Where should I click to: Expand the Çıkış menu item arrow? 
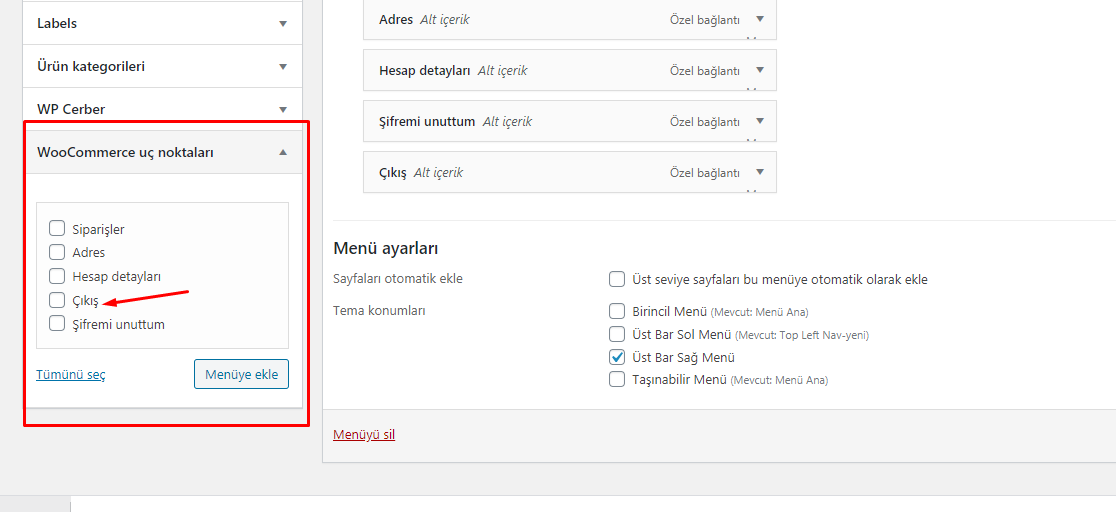click(759, 172)
